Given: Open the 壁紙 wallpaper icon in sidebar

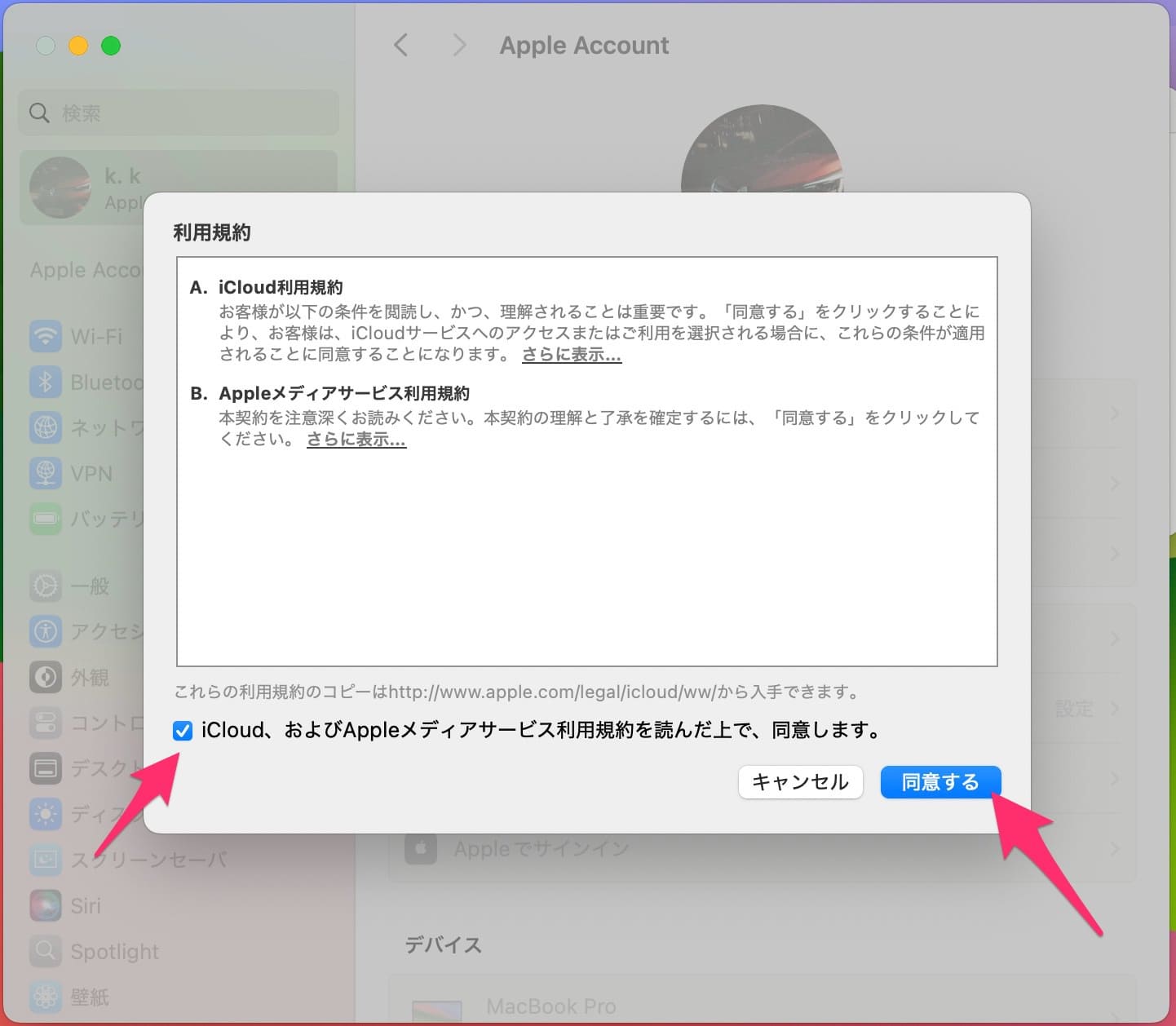Looking at the screenshot, I should (46, 997).
